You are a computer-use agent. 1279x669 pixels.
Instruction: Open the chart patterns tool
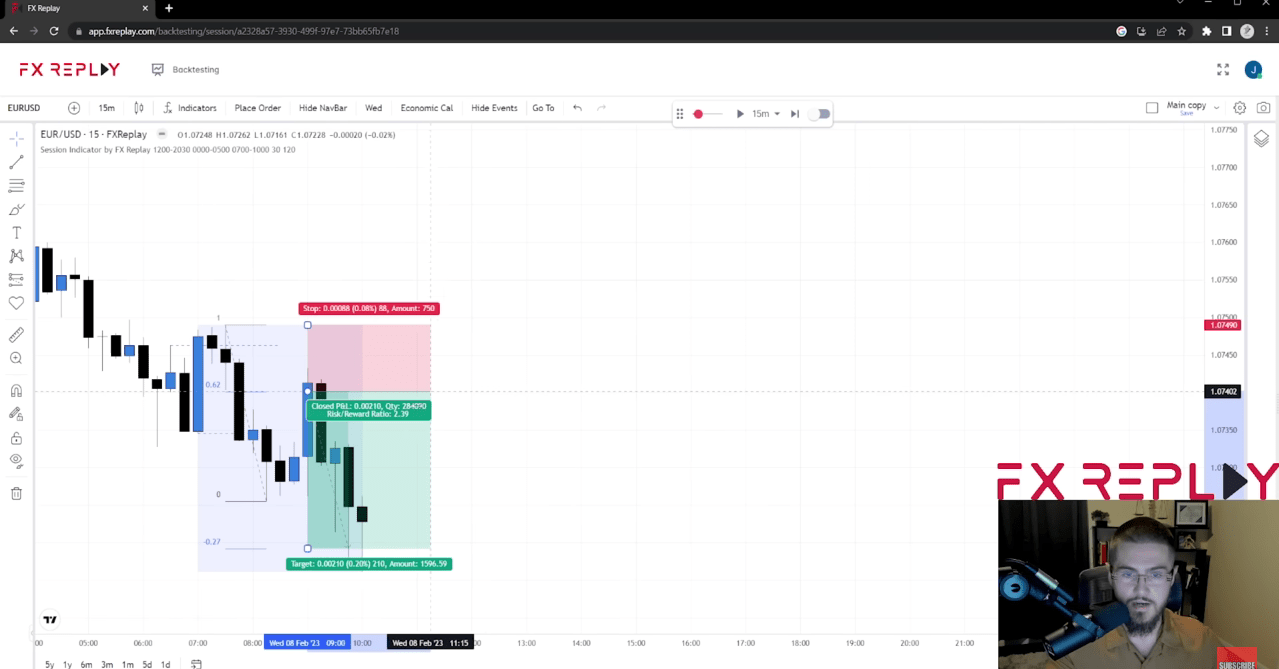pos(16,257)
